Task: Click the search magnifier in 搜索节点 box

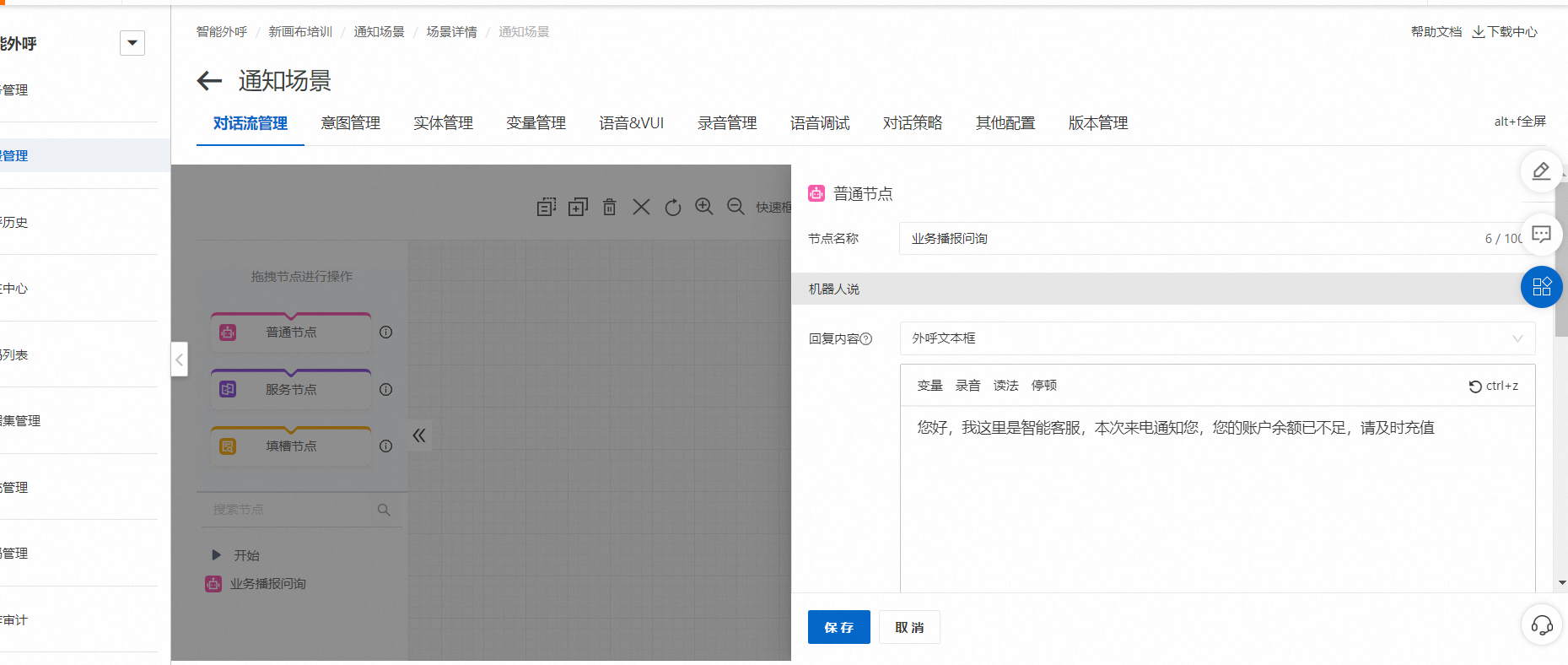Action: tap(384, 510)
